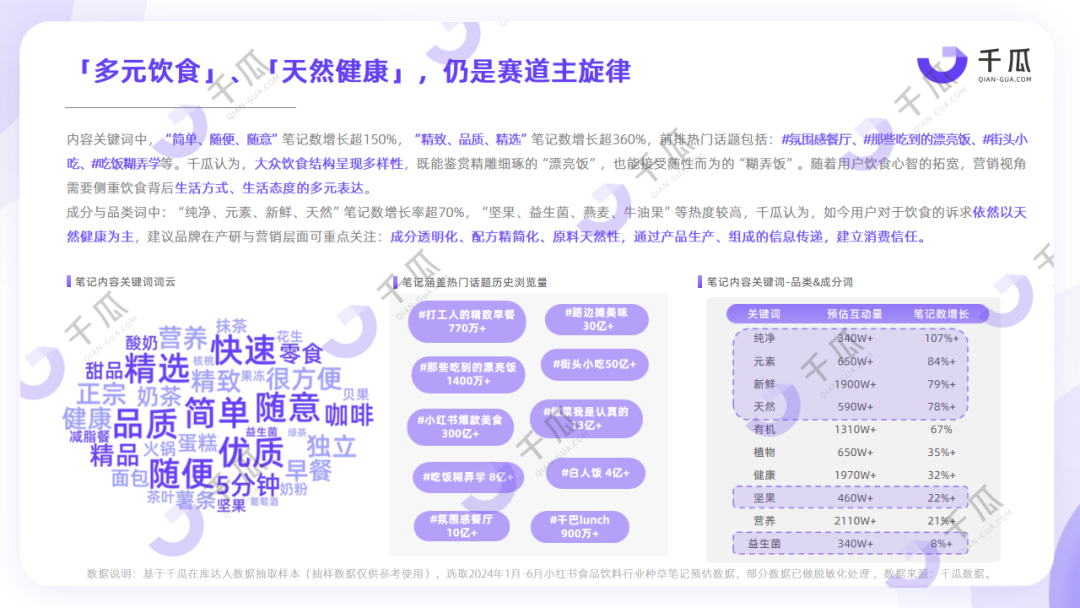
Task: Click 5分钟 in the word cloud
Action: (x=248, y=485)
